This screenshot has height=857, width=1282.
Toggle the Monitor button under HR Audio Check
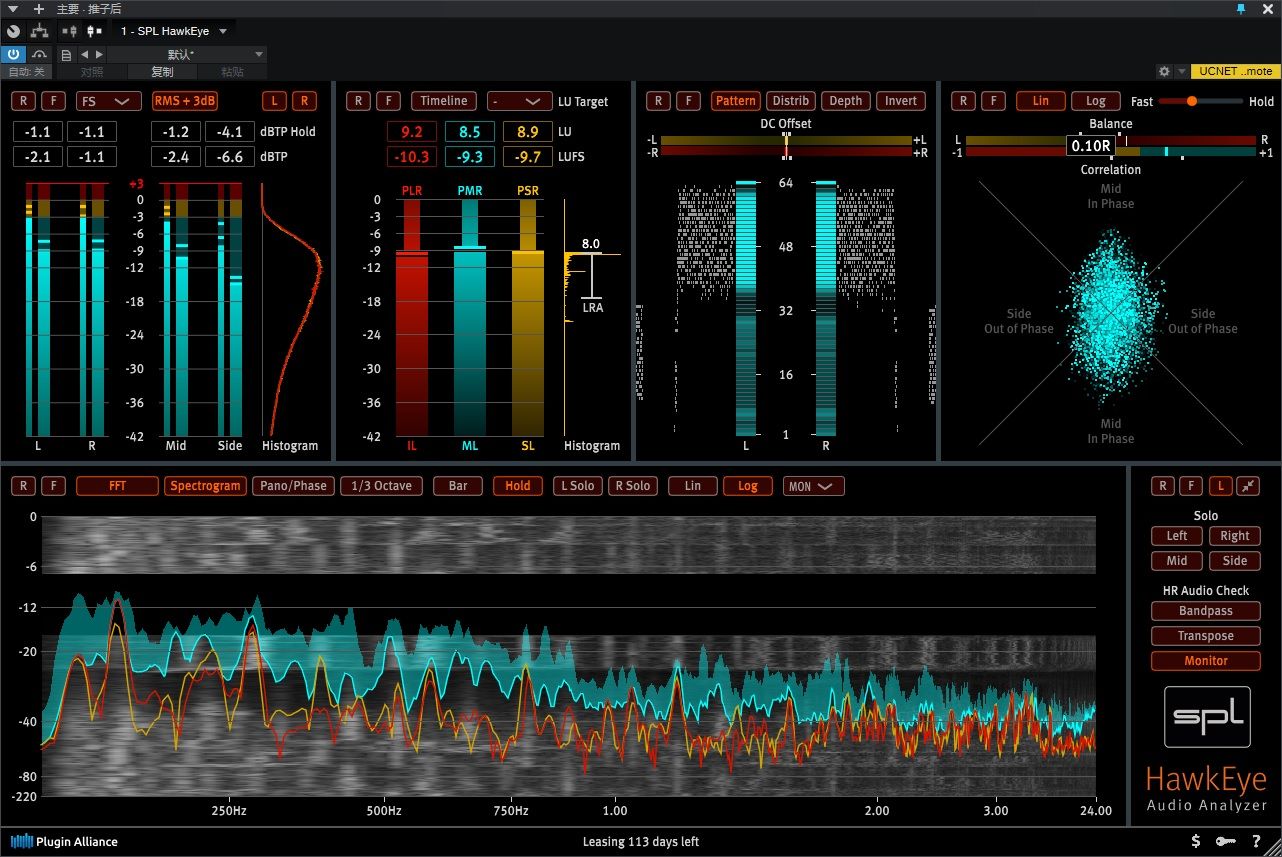tap(1206, 661)
